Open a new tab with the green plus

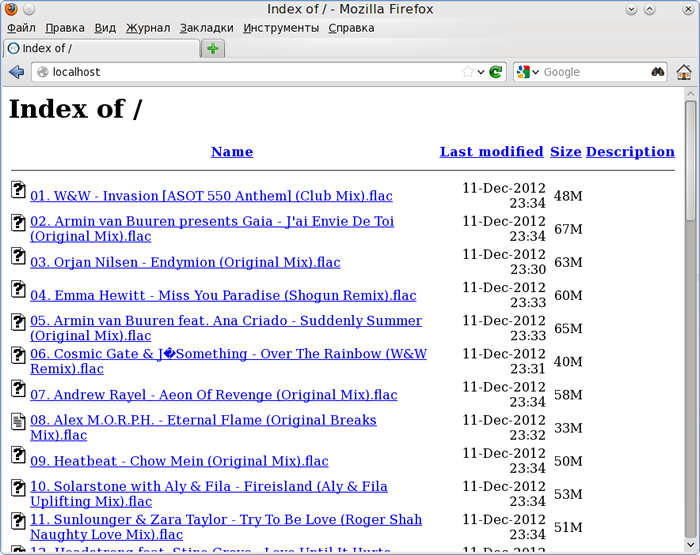click(213, 48)
